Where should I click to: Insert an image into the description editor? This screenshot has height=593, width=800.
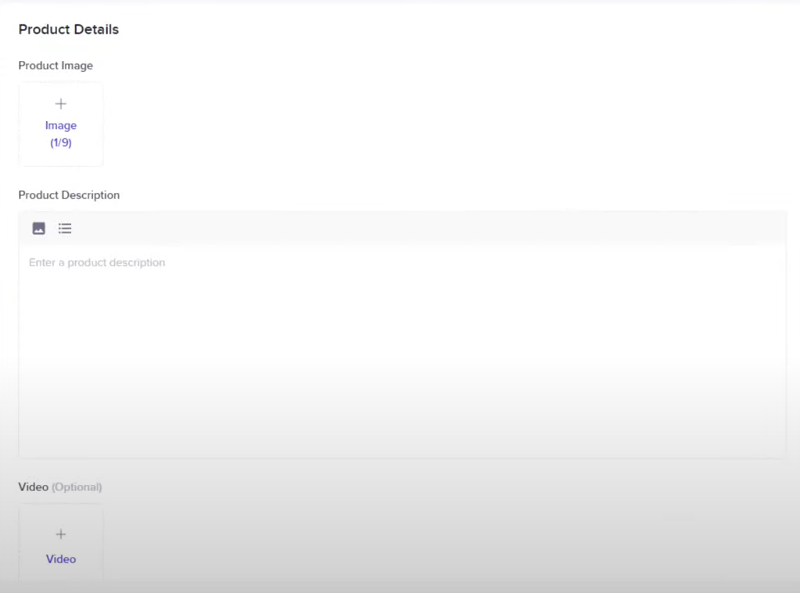[39, 228]
